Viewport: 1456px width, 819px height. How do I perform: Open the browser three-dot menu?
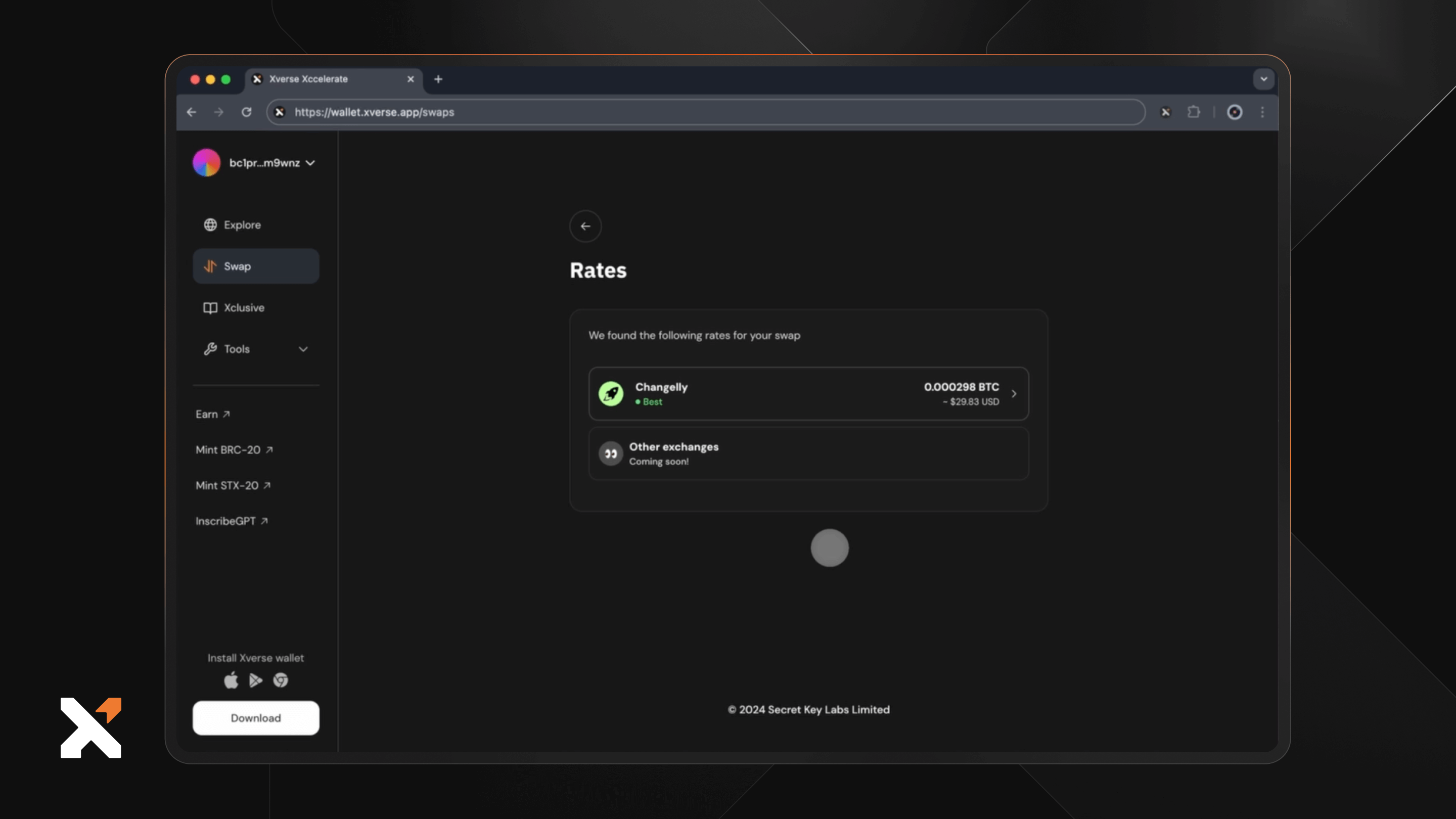point(1262,112)
